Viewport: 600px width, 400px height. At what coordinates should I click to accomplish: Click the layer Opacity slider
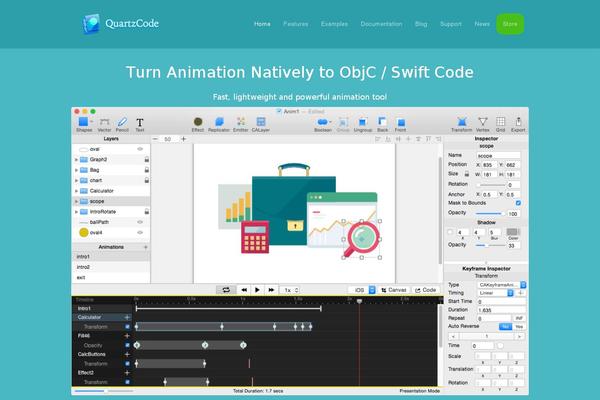tap(490, 213)
